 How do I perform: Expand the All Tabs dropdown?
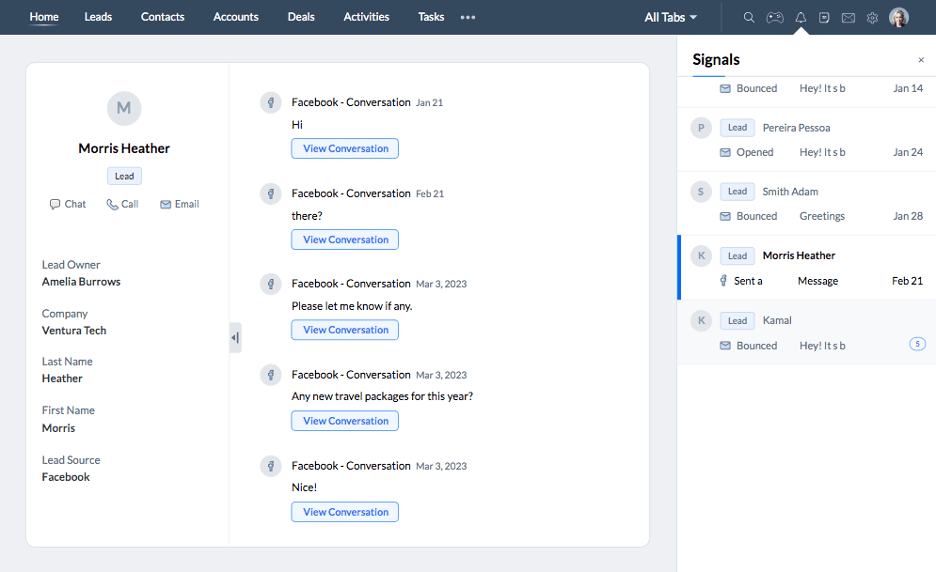[670, 17]
